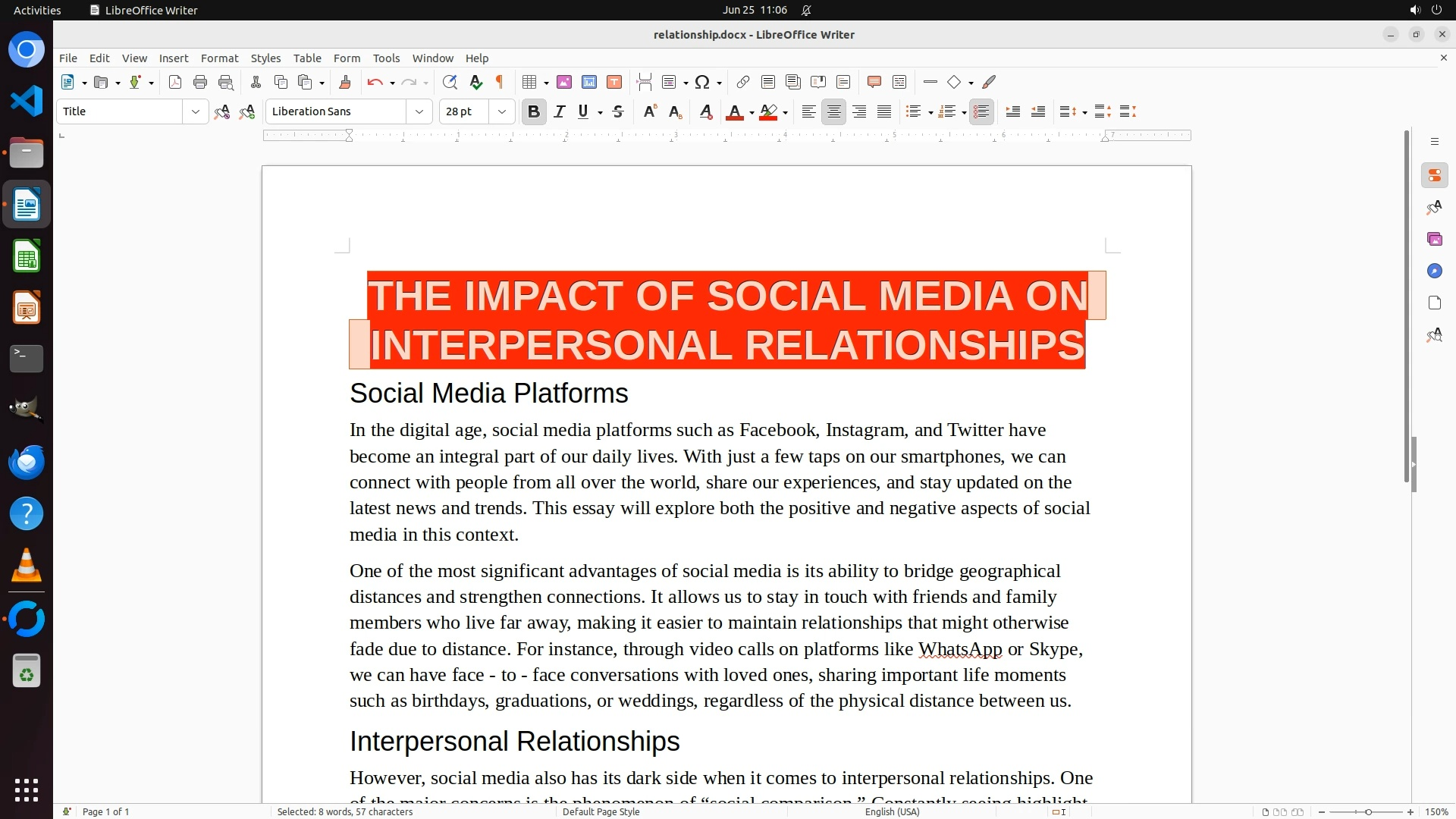Image resolution: width=1456 pixels, height=819 pixels.
Task: Expand the Title paragraph style dropdown
Action: click(x=195, y=111)
